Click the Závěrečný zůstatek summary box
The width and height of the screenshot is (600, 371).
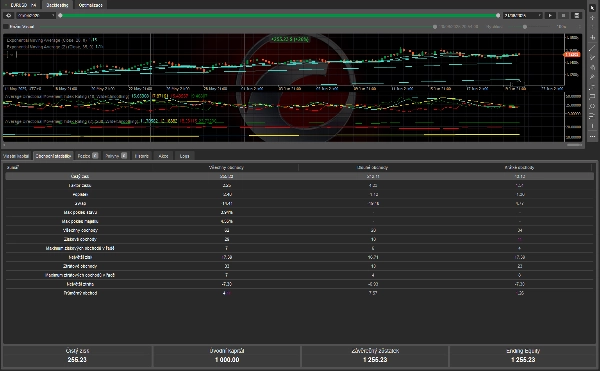[375, 356]
